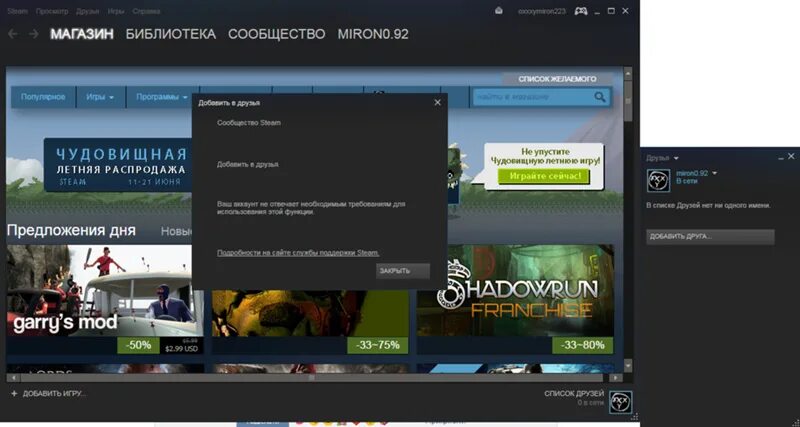Open the garry's mod deal thumbnail
800x427 pixels.
tap(105, 291)
